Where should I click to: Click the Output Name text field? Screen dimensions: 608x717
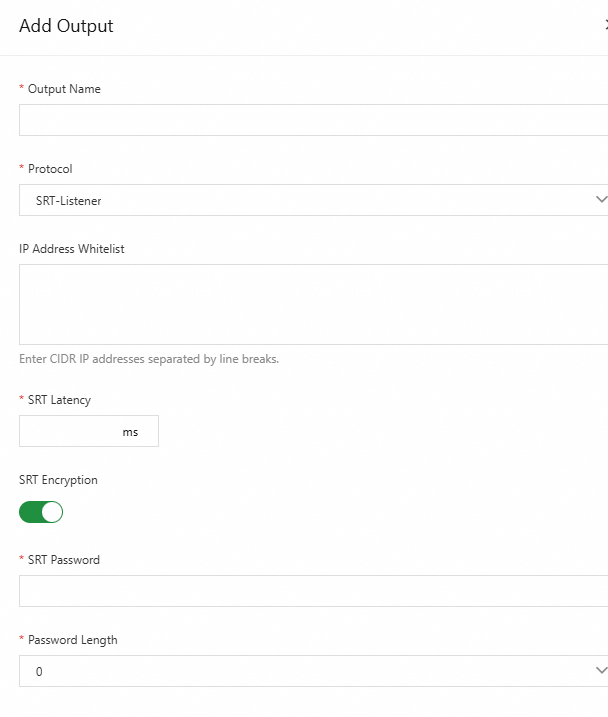pyautogui.click(x=312, y=120)
